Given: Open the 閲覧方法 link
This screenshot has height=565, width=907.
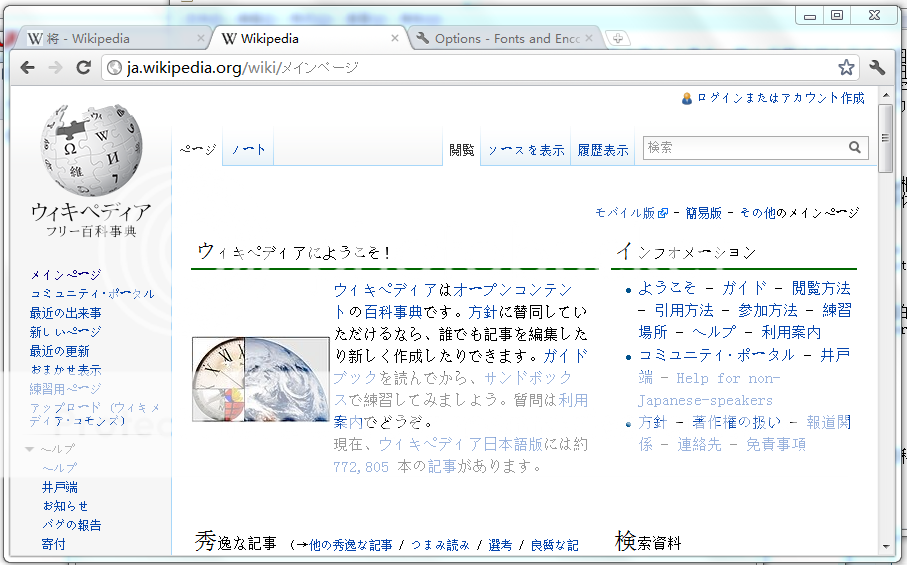Looking at the screenshot, I should click(x=821, y=288).
